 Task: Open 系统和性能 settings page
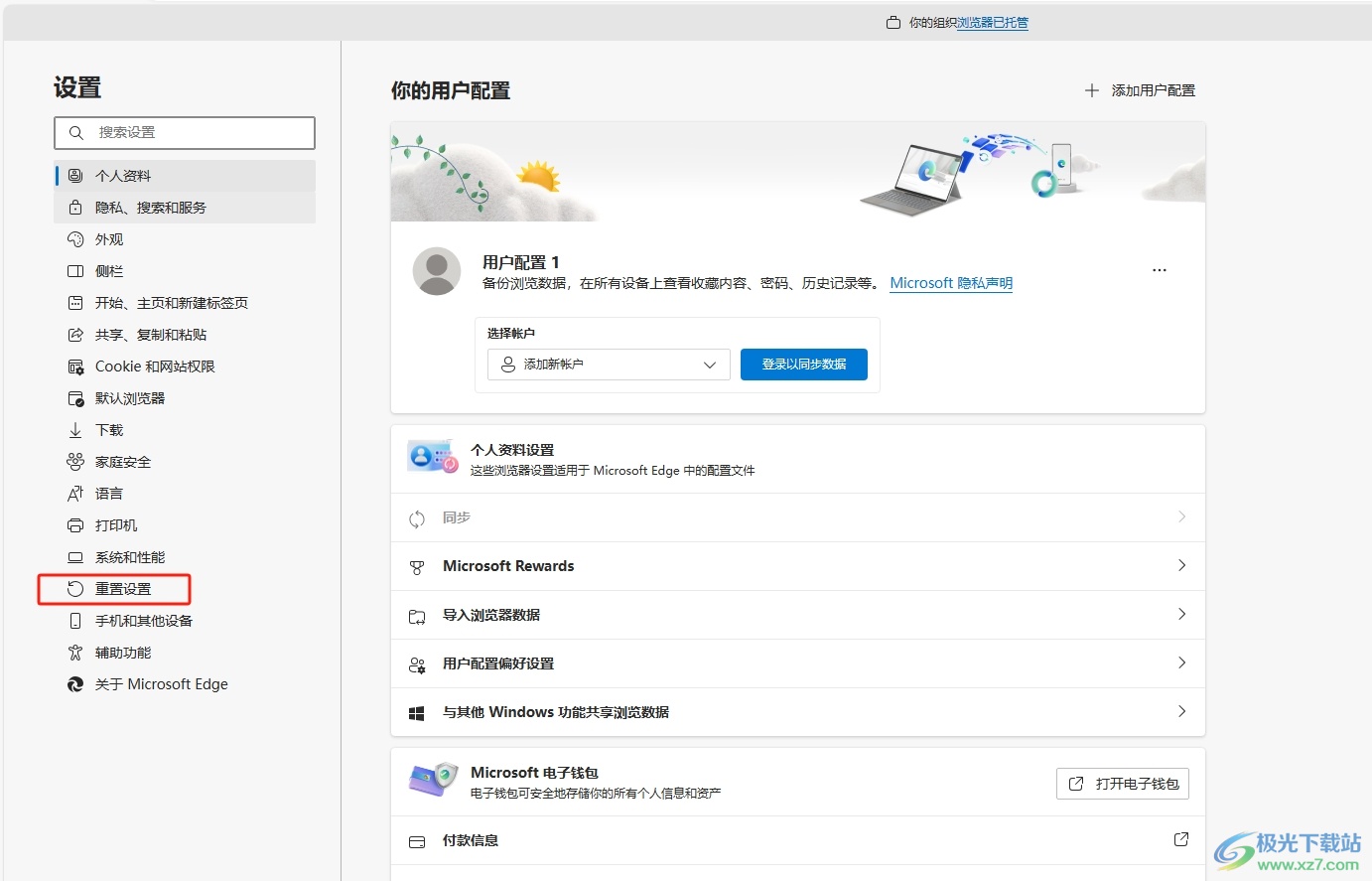click(x=185, y=557)
